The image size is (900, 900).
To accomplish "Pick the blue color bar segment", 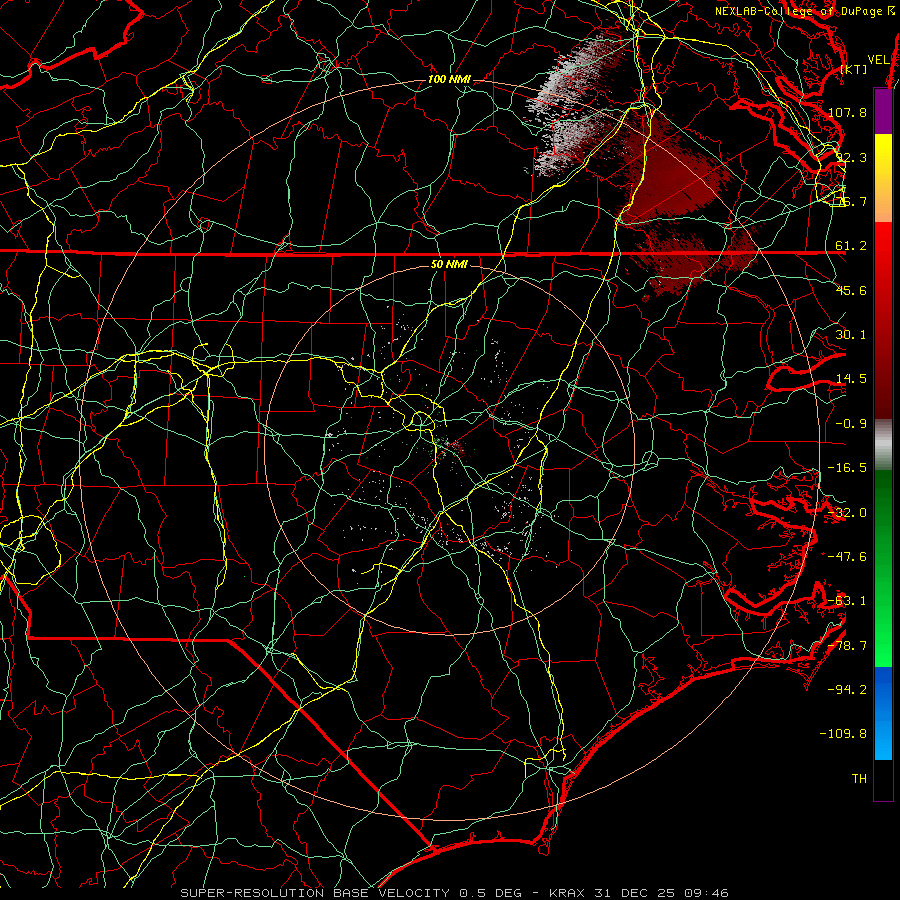I will click(x=883, y=713).
